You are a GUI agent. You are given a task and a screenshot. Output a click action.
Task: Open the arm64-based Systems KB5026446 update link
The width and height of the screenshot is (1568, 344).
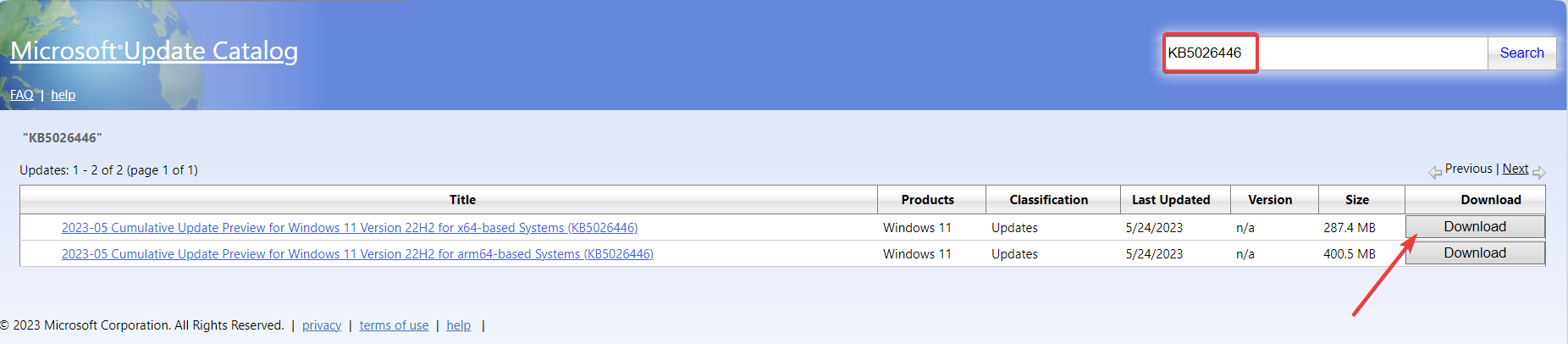(x=357, y=254)
